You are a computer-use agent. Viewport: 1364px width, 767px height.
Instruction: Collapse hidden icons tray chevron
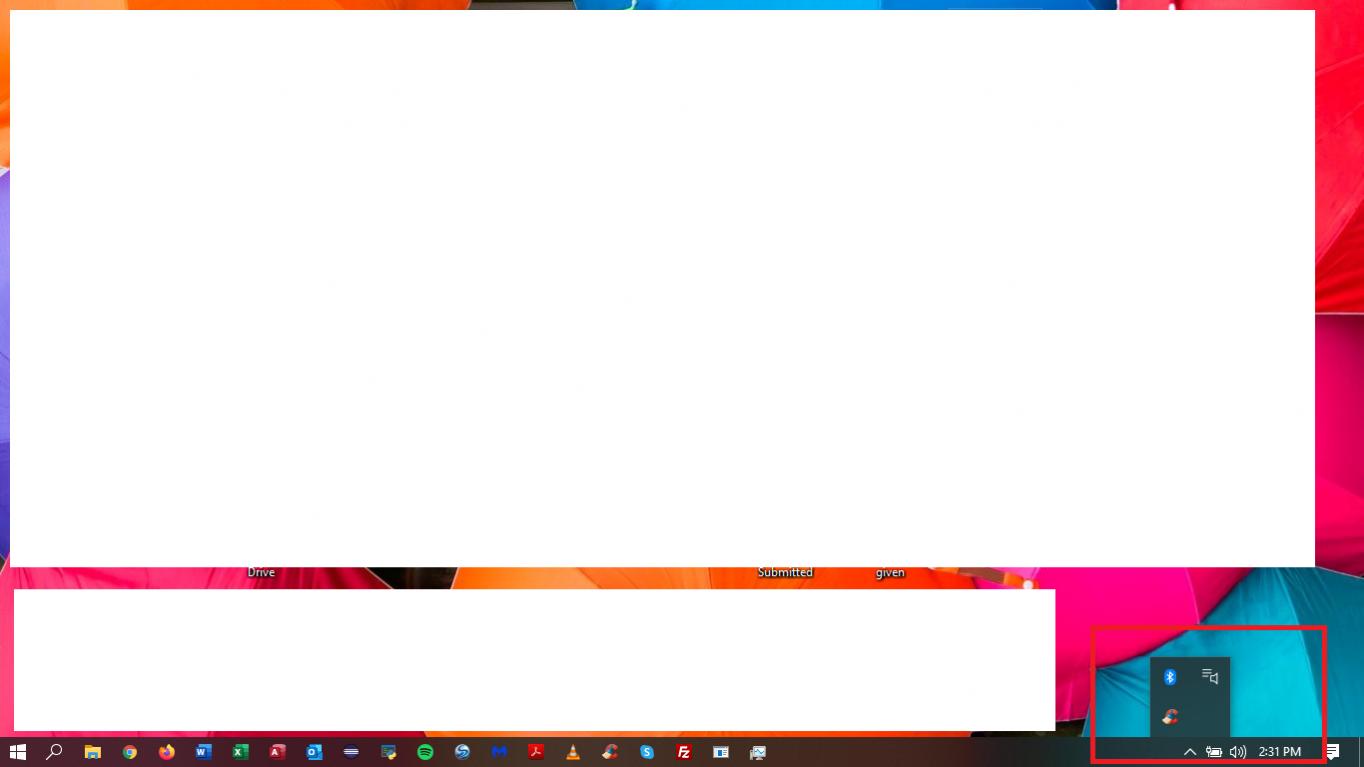1190,752
